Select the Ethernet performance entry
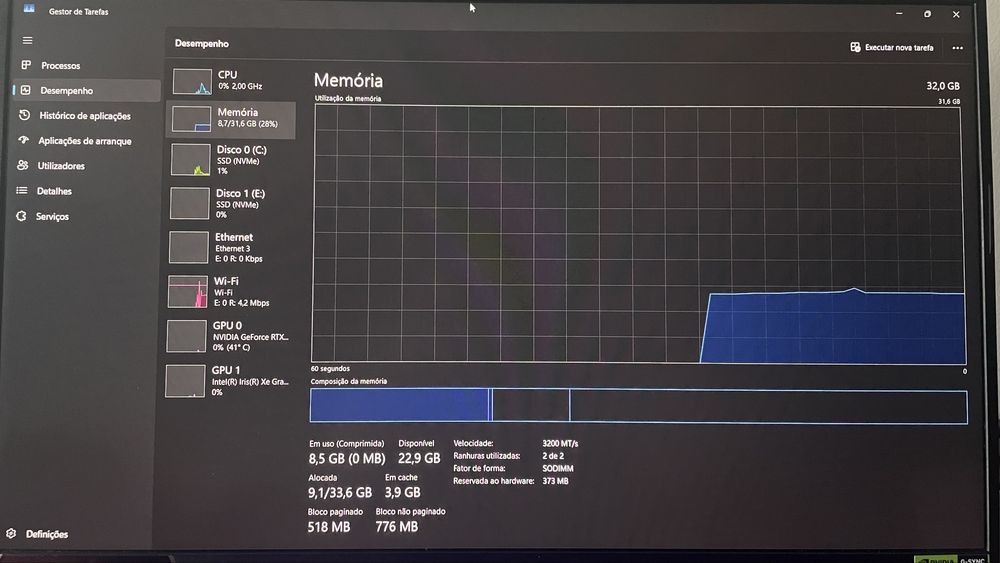This screenshot has height=563, width=1000. pyautogui.click(x=230, y=247)
